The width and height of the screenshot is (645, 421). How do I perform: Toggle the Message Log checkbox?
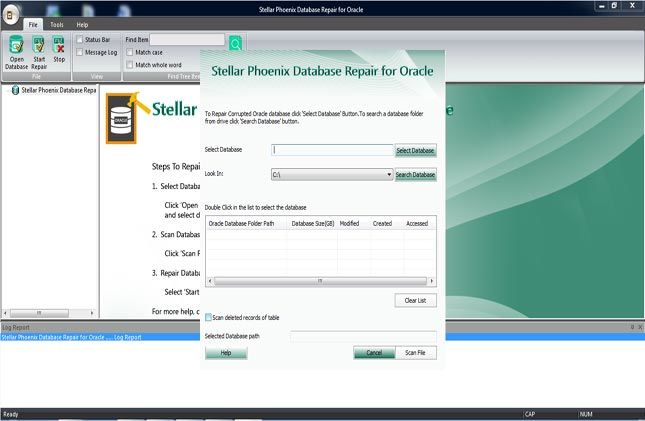[80, 52]
